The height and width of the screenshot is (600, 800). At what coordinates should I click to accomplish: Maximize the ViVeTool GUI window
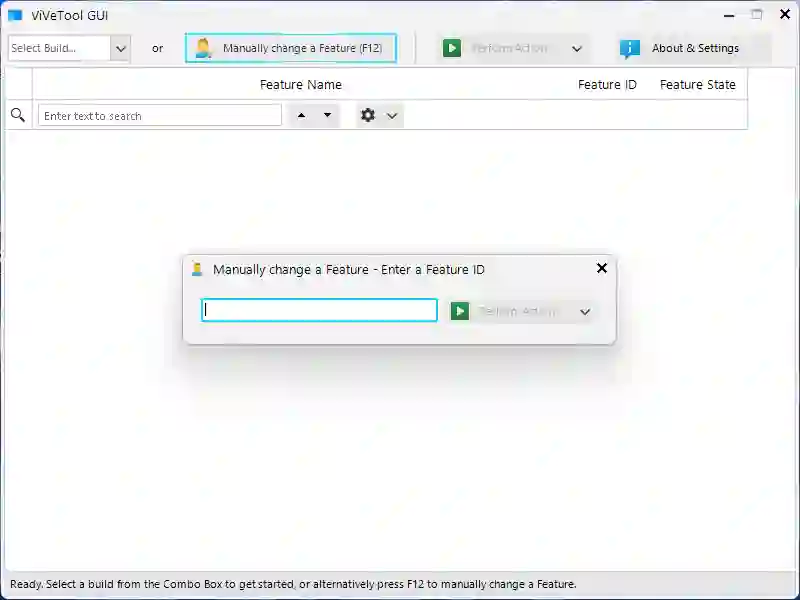(757, 15)
